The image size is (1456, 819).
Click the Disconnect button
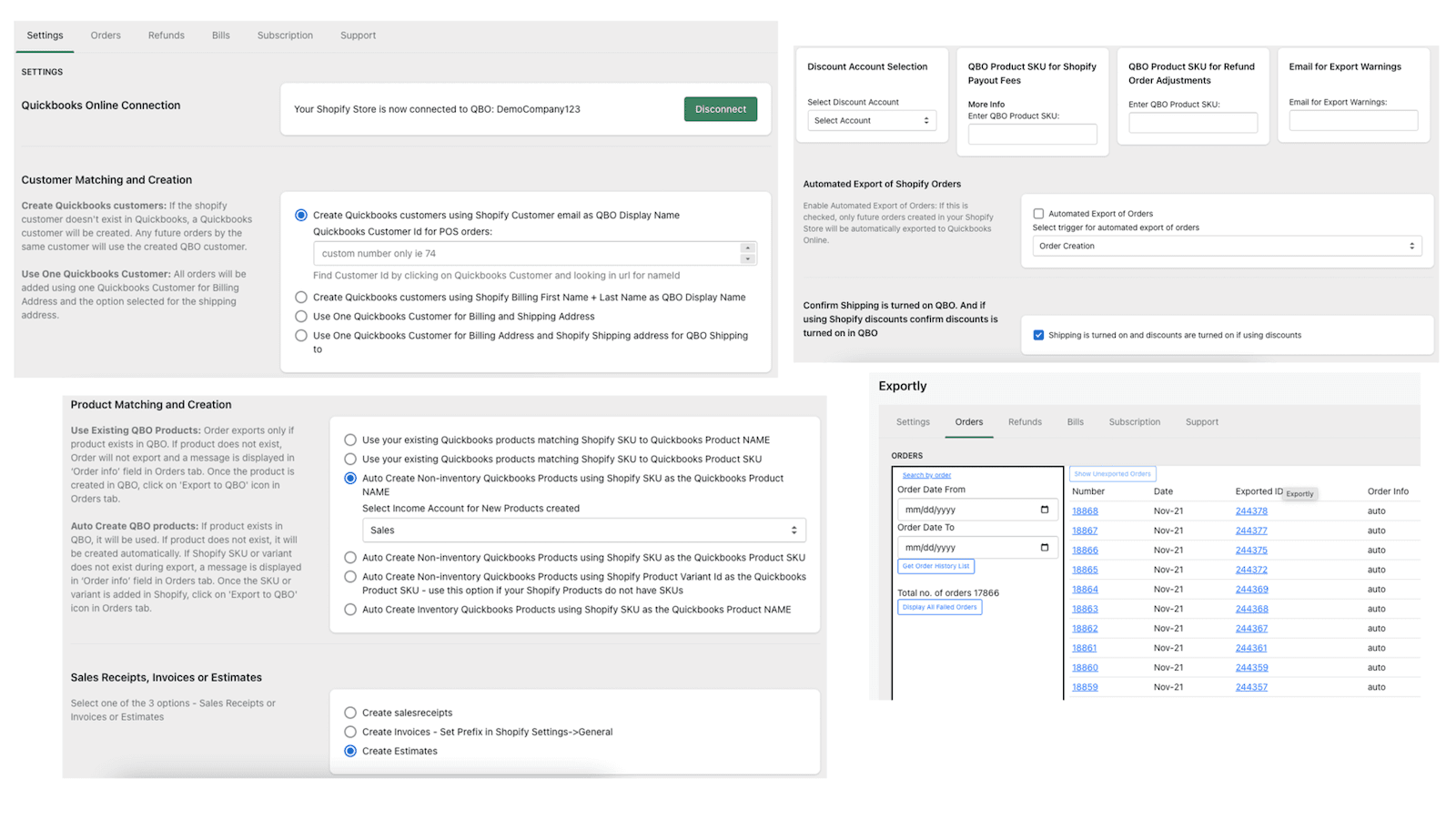720,108
